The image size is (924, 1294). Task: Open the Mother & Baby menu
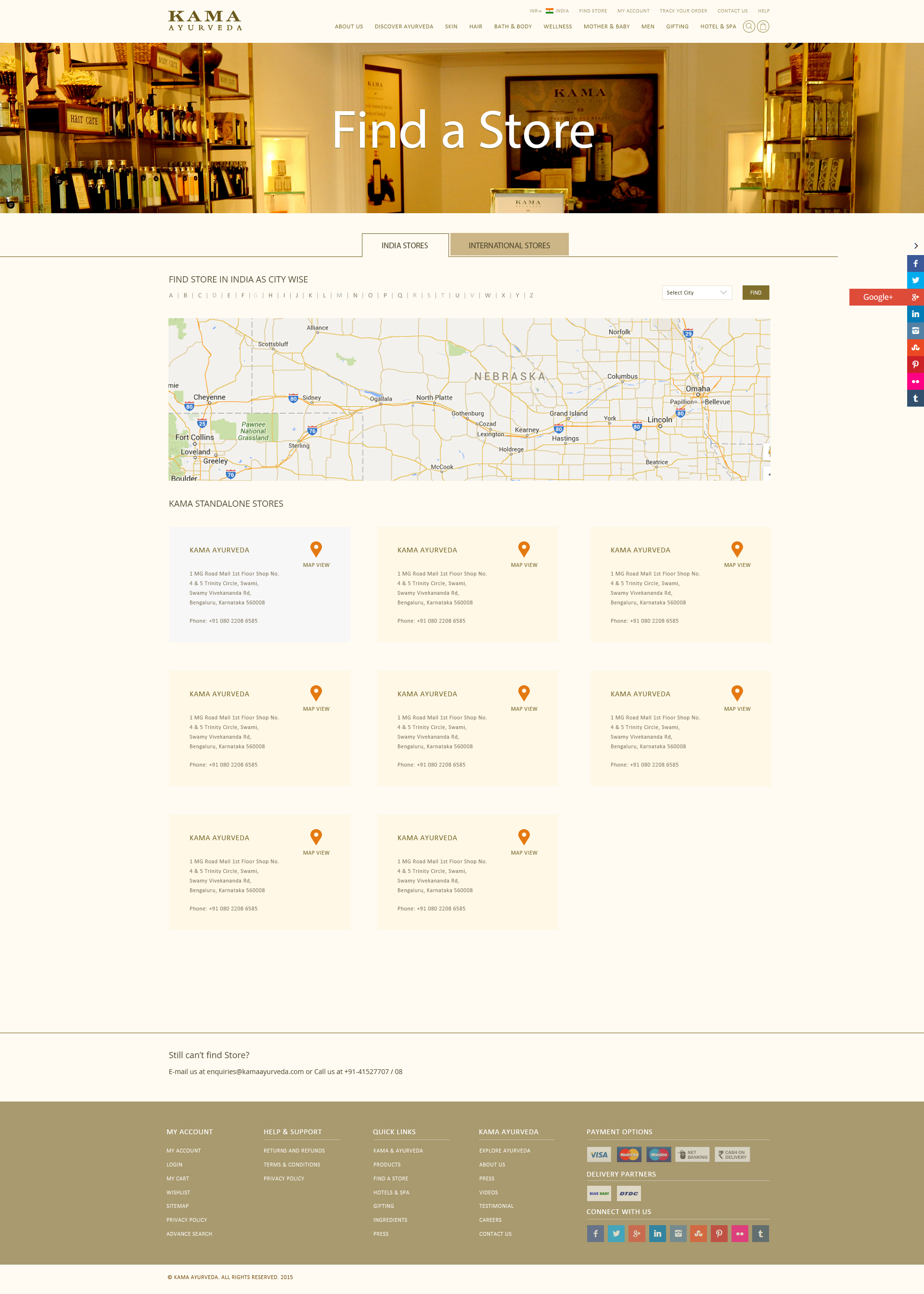tap(606, 26)
